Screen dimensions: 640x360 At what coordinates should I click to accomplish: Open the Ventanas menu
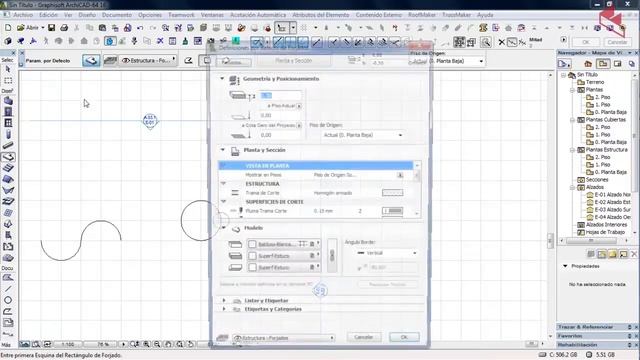[x=212, y=15]
